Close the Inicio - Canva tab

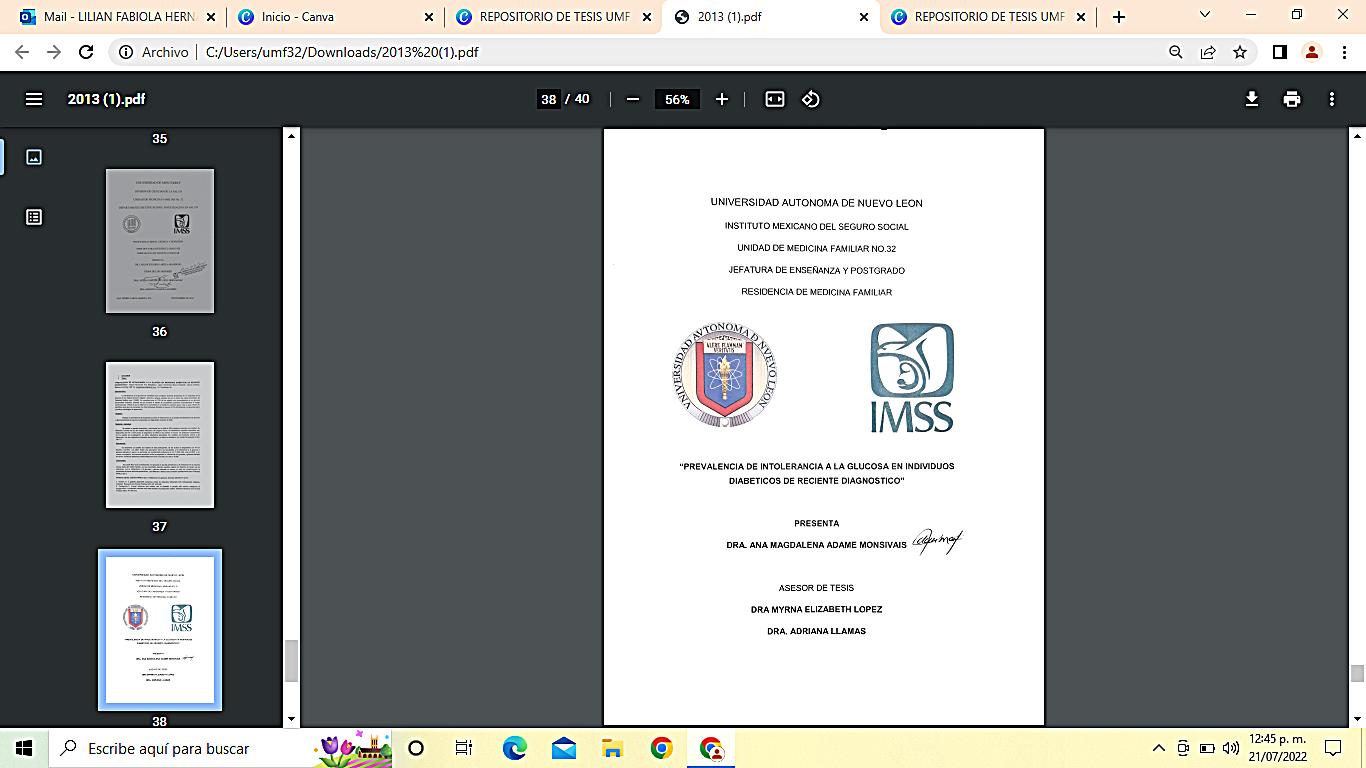coord(429,17)
